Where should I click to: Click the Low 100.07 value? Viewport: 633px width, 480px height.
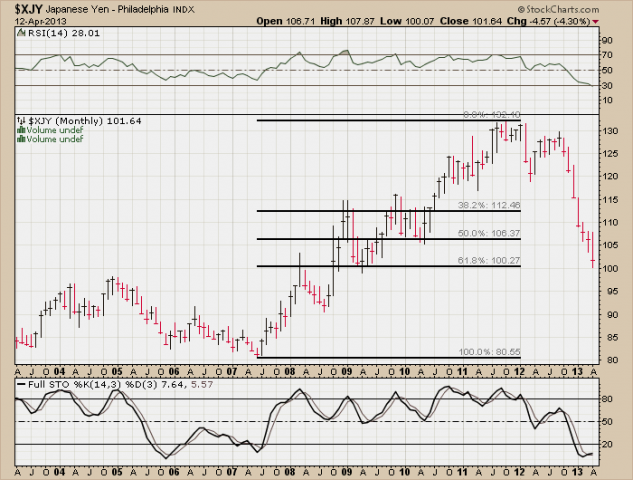(407, 21)
